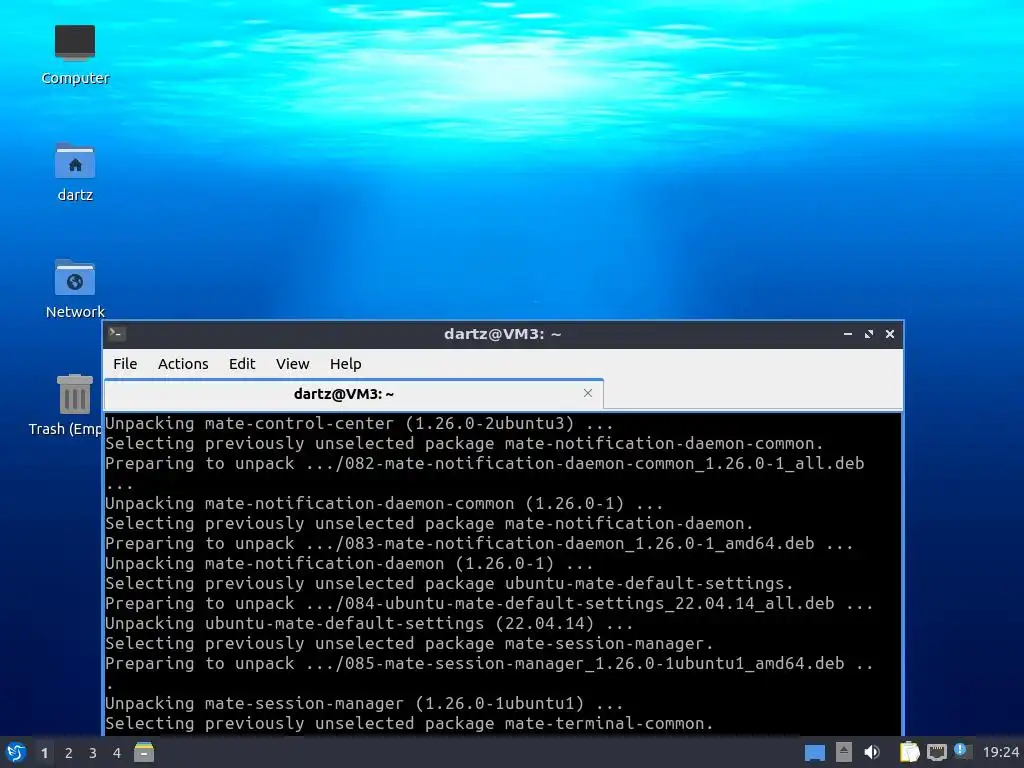This screenshot has width=1024, height=768.
Task: Close the dartz@VM3 terminal tab
Action: 588,393
